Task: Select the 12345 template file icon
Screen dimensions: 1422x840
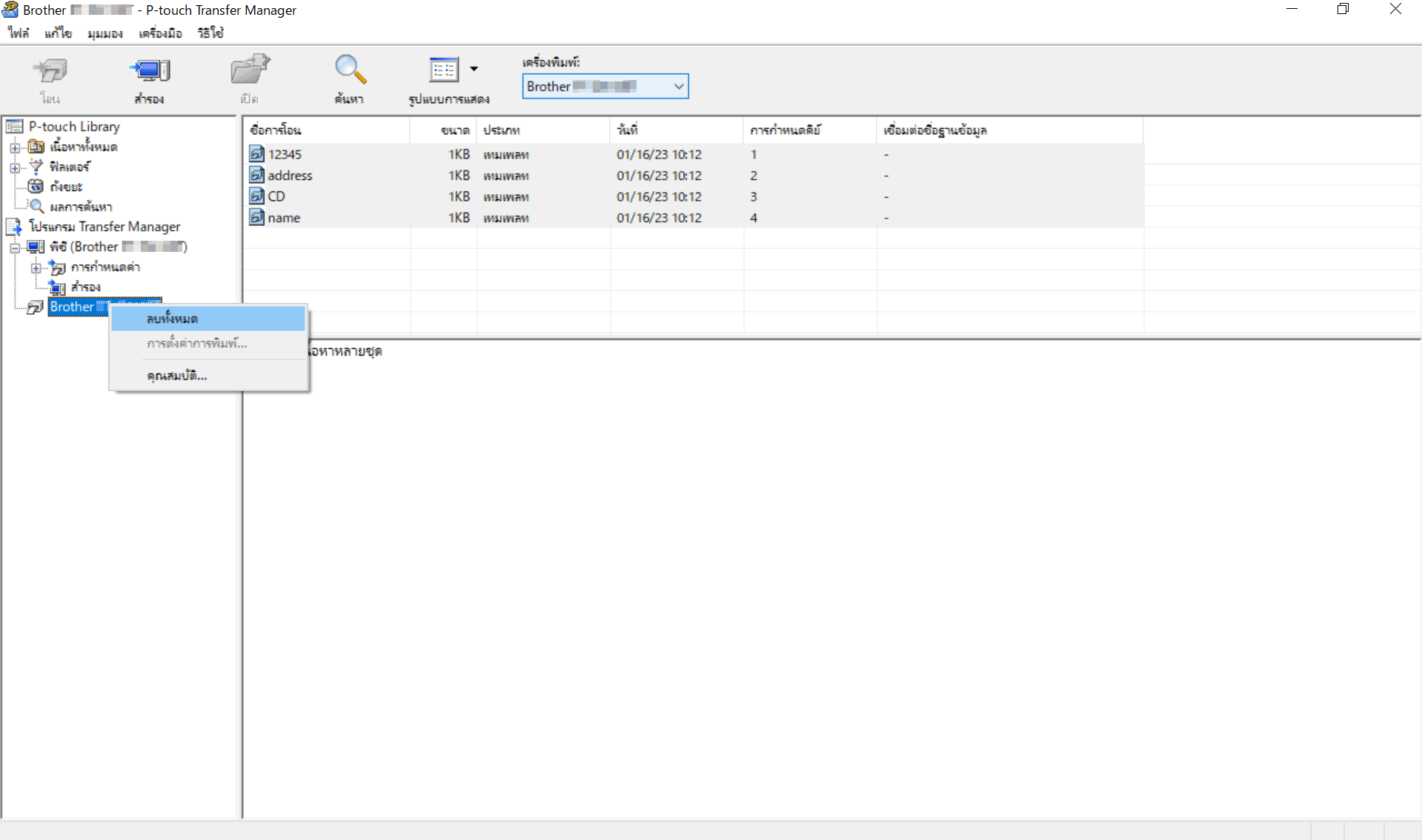Action: pyautogui.click(x=256, y=154)
